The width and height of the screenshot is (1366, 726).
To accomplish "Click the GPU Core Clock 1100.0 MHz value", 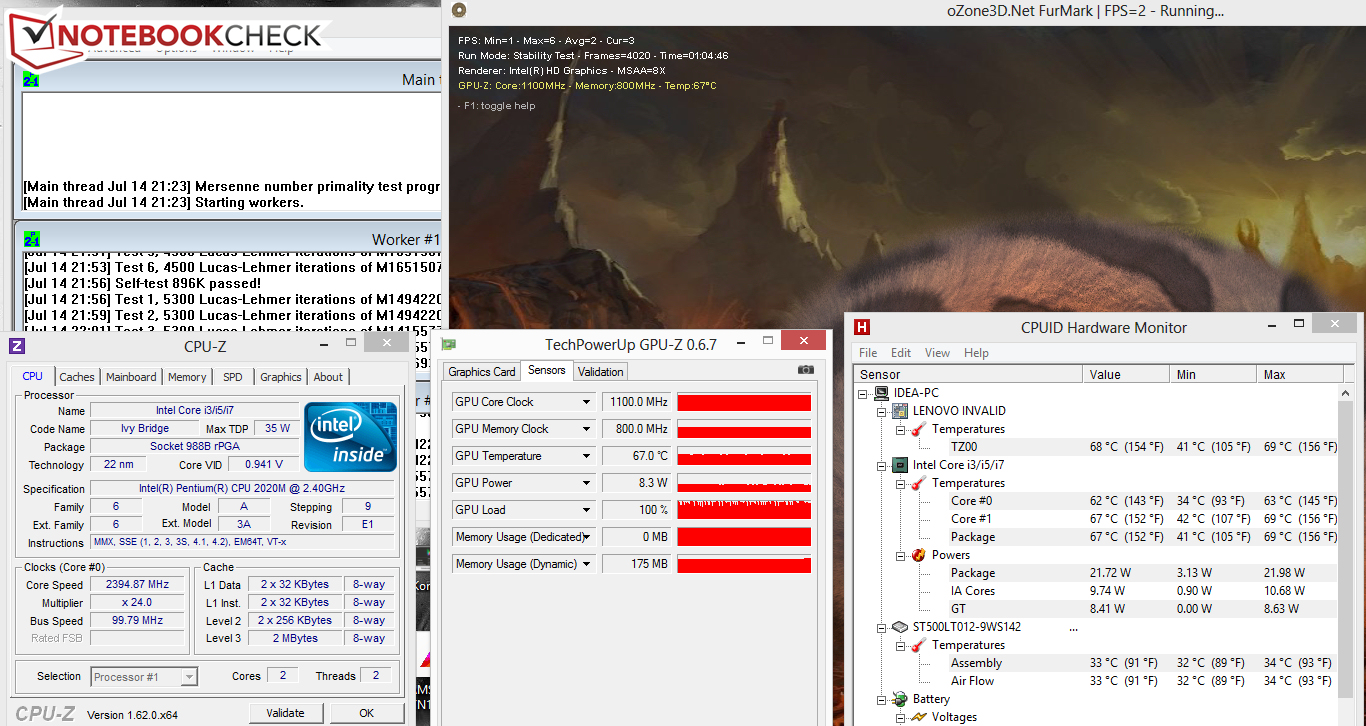I will (636, 402).
